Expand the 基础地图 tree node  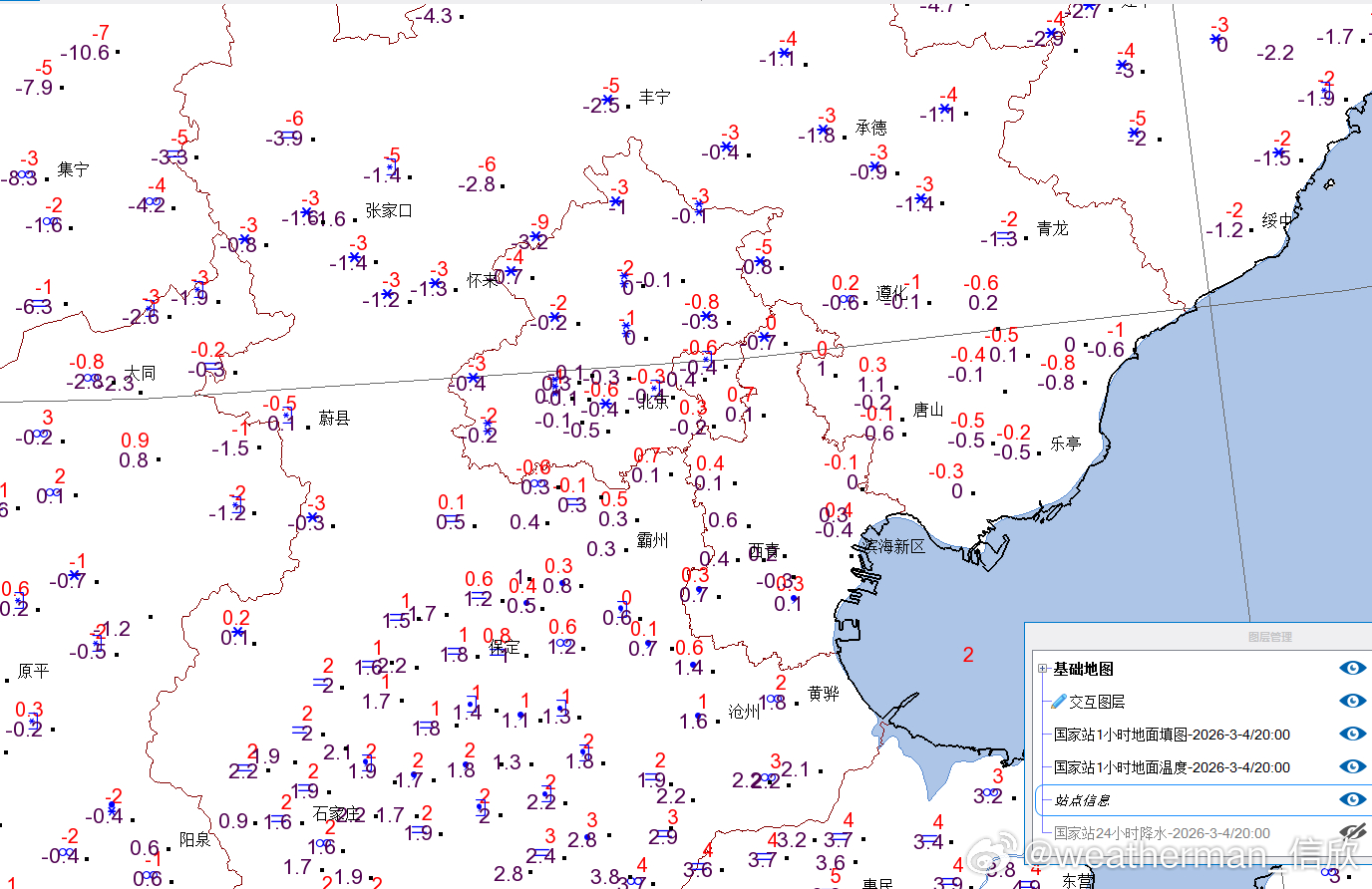click(x=1042, y=668)
